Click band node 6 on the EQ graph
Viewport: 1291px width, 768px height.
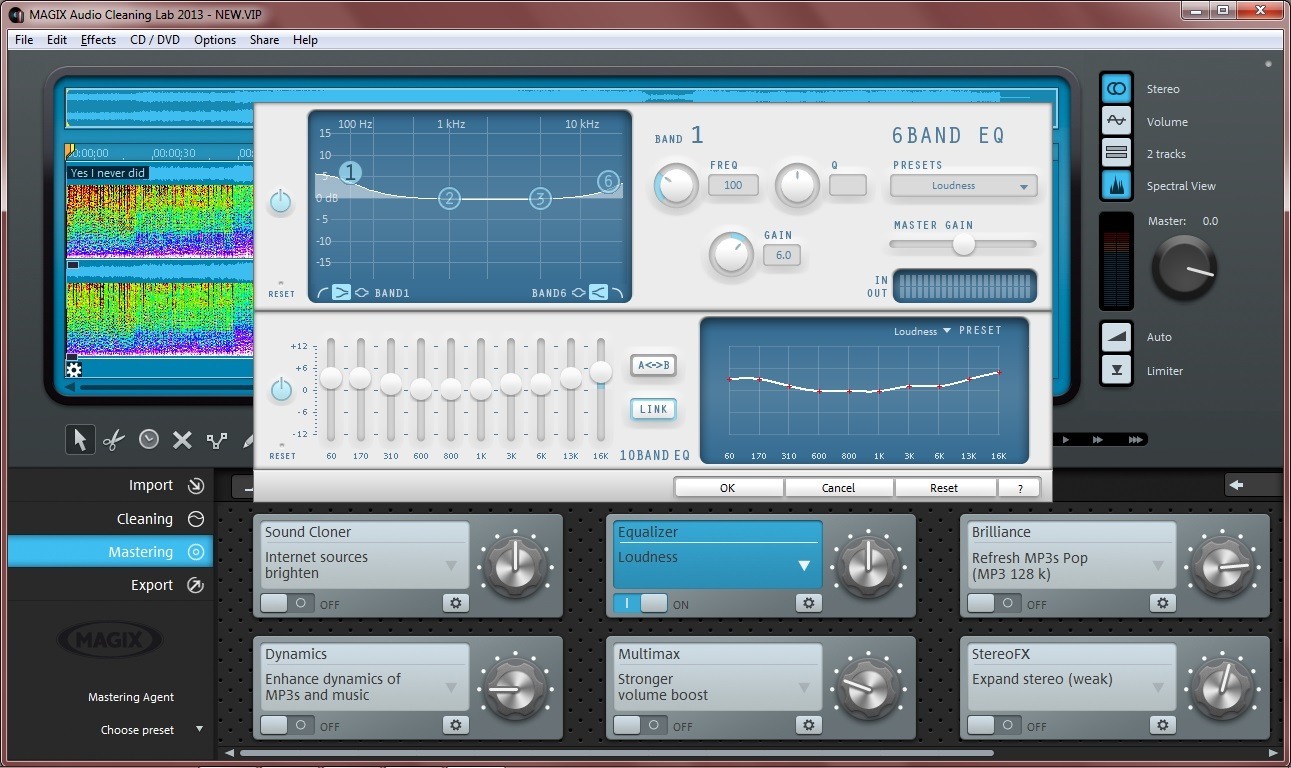[x=608, y=181]
